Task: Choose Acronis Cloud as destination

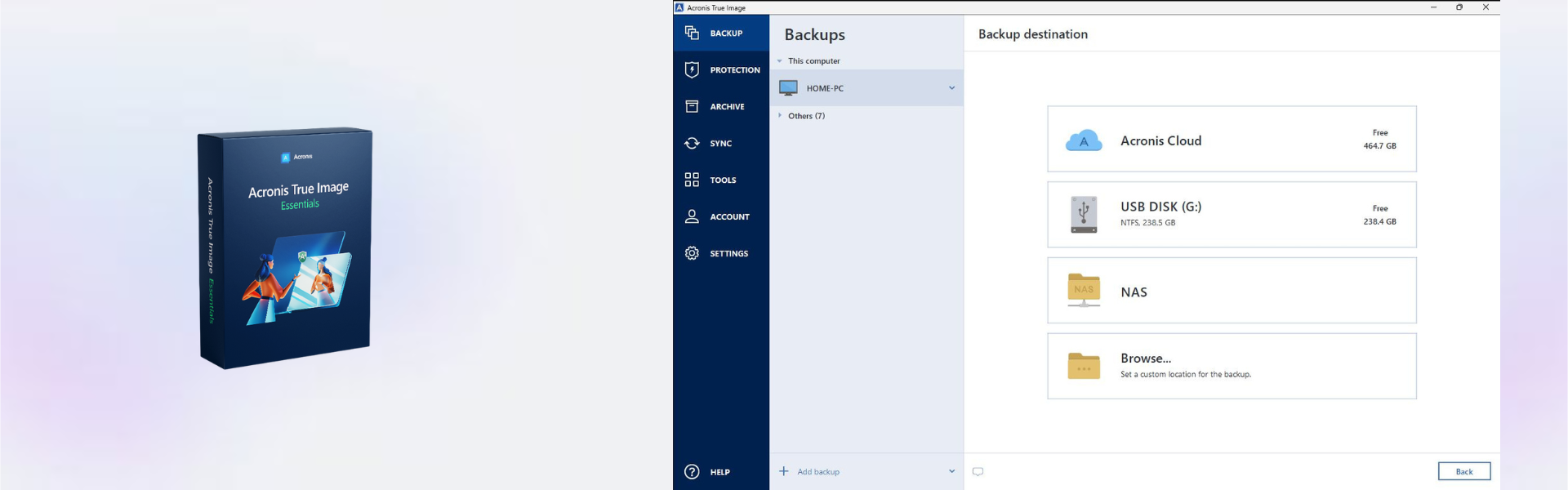Action: tap(1232, 139)
